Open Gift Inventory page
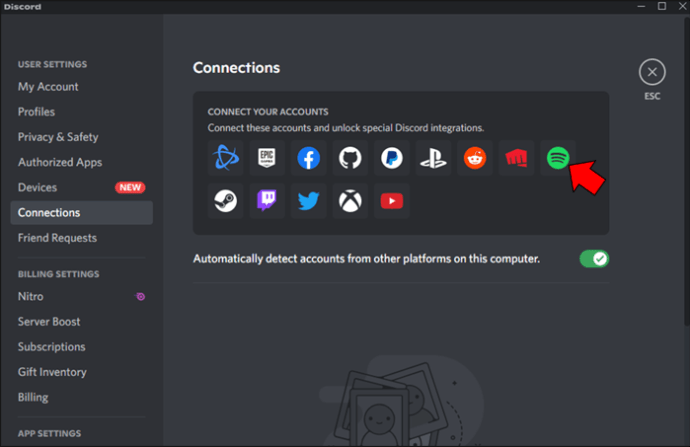The height and width of the screenshot is (447, 690). coord(82,372)
